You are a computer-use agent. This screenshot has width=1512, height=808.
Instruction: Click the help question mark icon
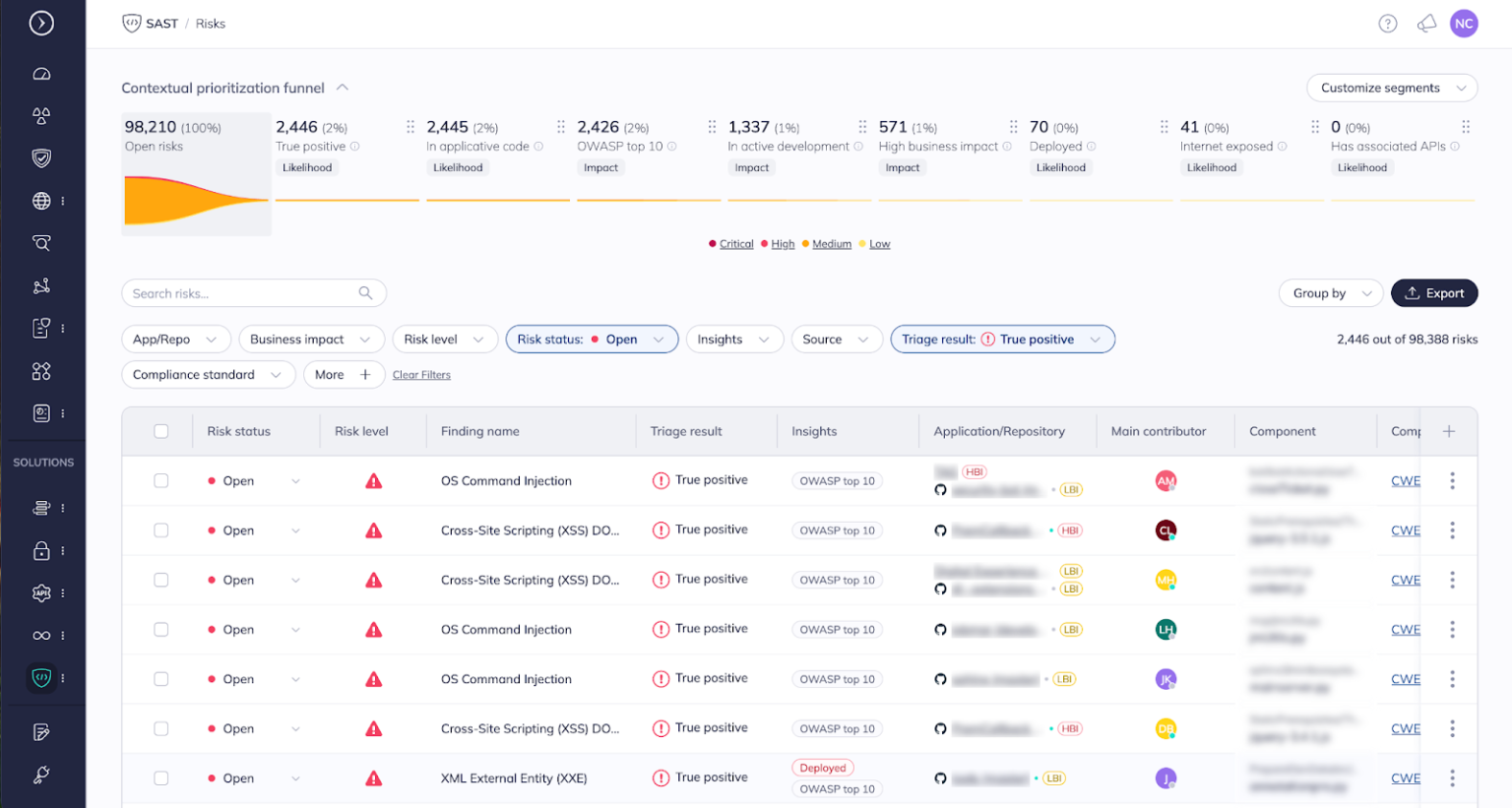(1388, 23)
